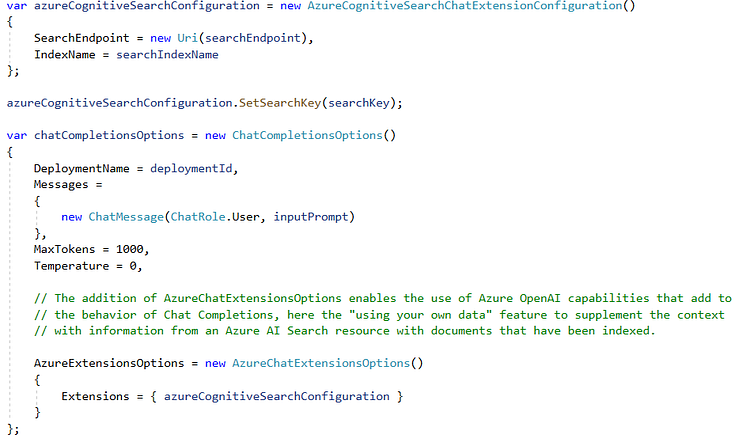Click the AzureExtensionsOptions property name
735x441 pixels.
coord(109,363)
